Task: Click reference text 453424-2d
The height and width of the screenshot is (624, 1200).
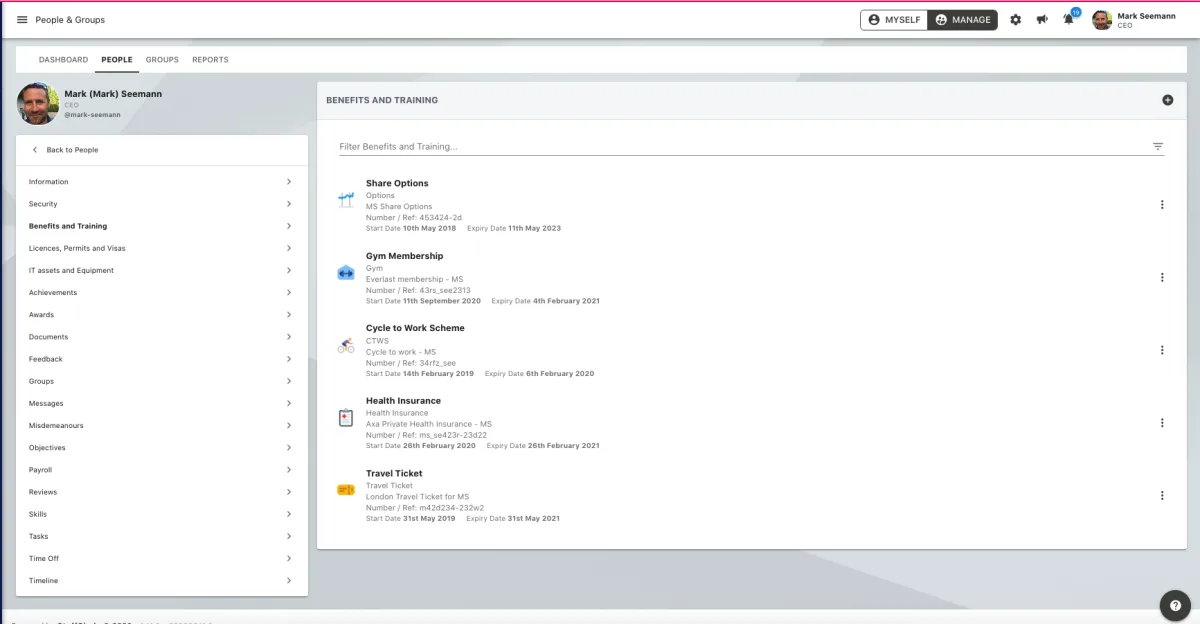Action: (x=440, y=217)
